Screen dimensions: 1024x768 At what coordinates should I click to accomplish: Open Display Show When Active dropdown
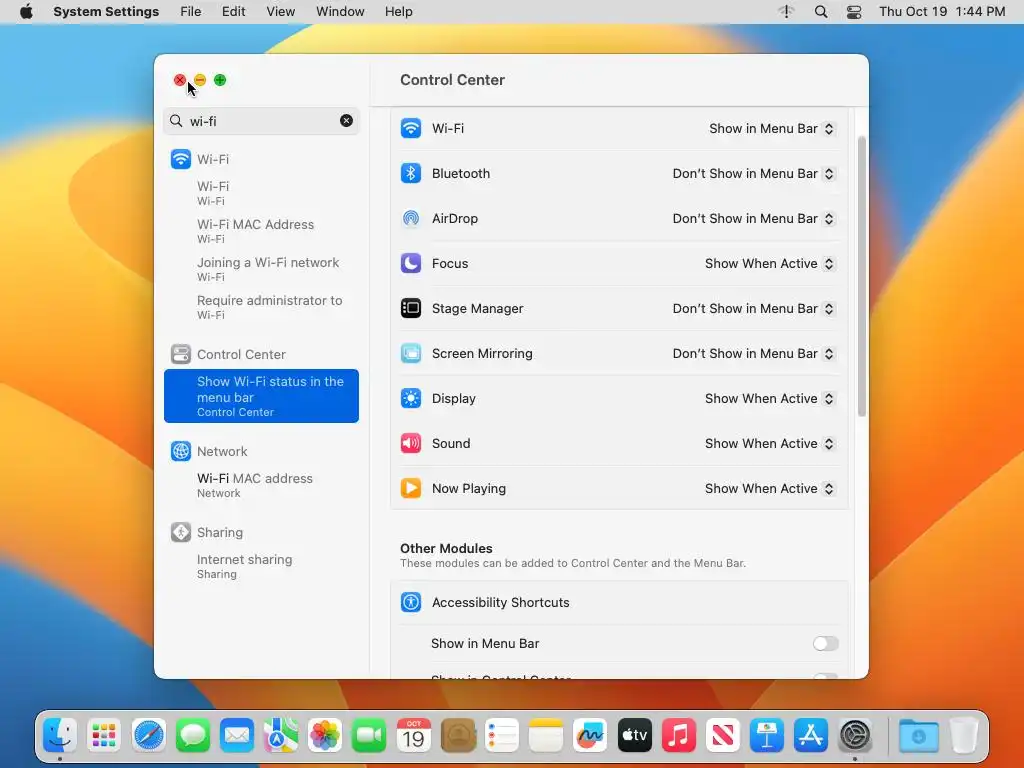pos(770,399)
